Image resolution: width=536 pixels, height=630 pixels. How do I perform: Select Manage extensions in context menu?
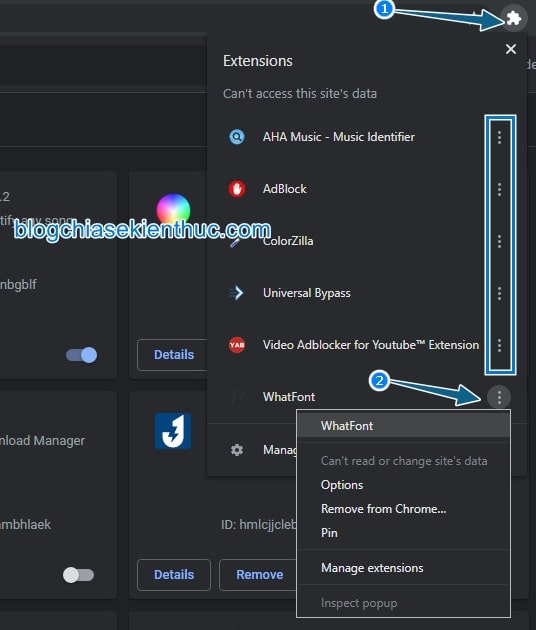tap(403, 568)
